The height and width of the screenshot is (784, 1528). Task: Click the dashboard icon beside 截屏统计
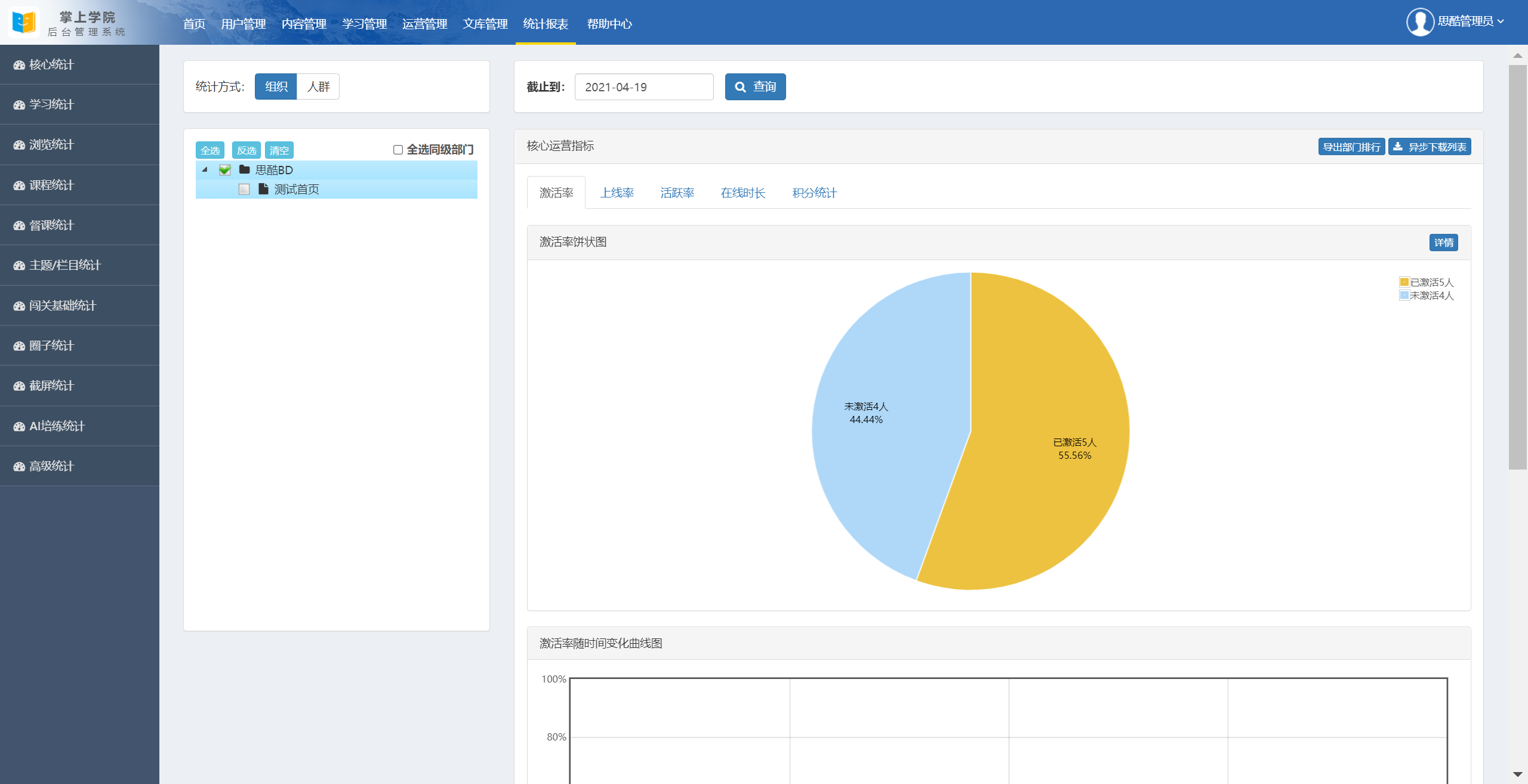click(x=19, y=386)
